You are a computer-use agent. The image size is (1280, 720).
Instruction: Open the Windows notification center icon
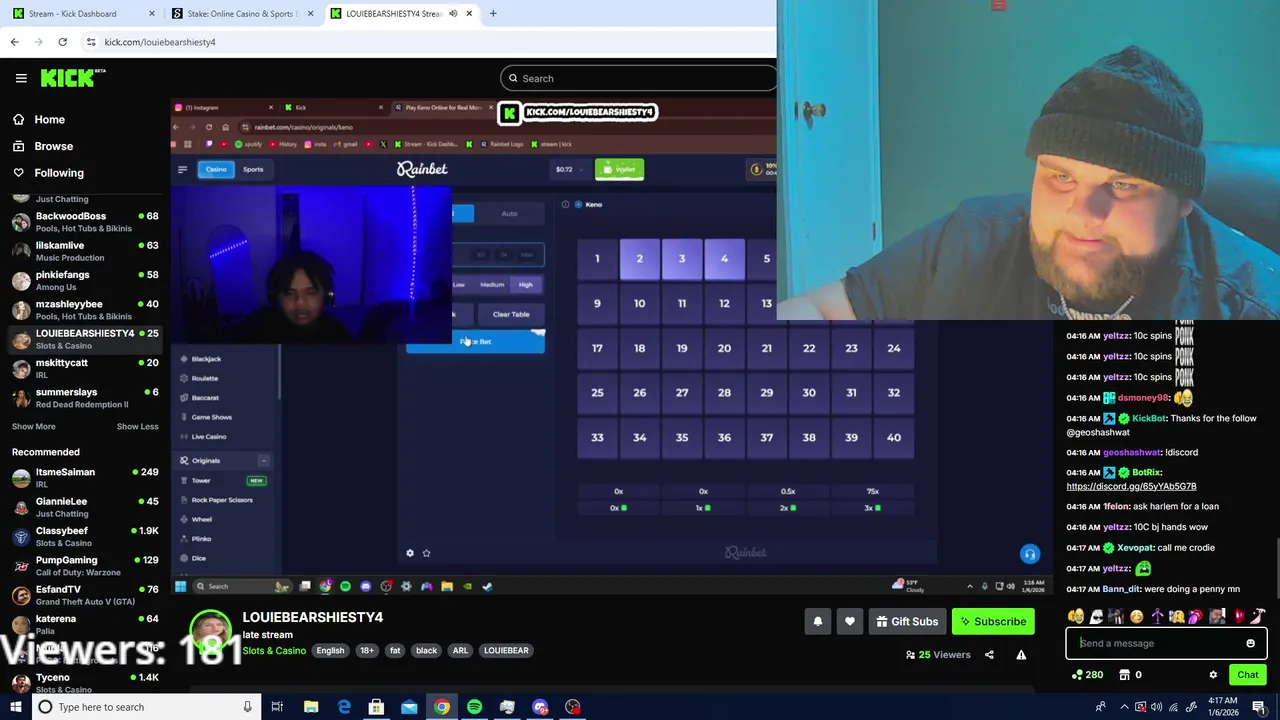tap(1258, 707)
